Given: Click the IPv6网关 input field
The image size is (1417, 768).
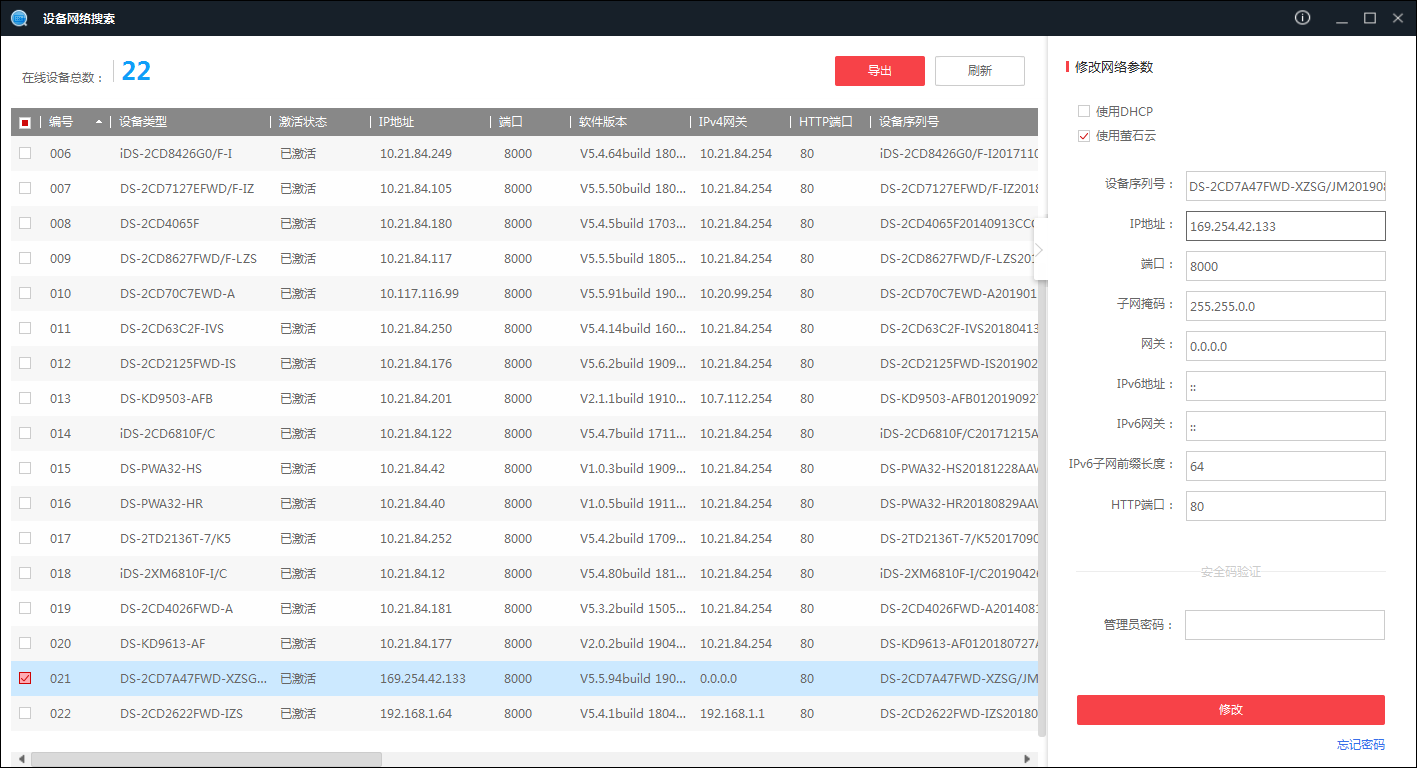Looking at the screenshot, I should click(1285, 426).
